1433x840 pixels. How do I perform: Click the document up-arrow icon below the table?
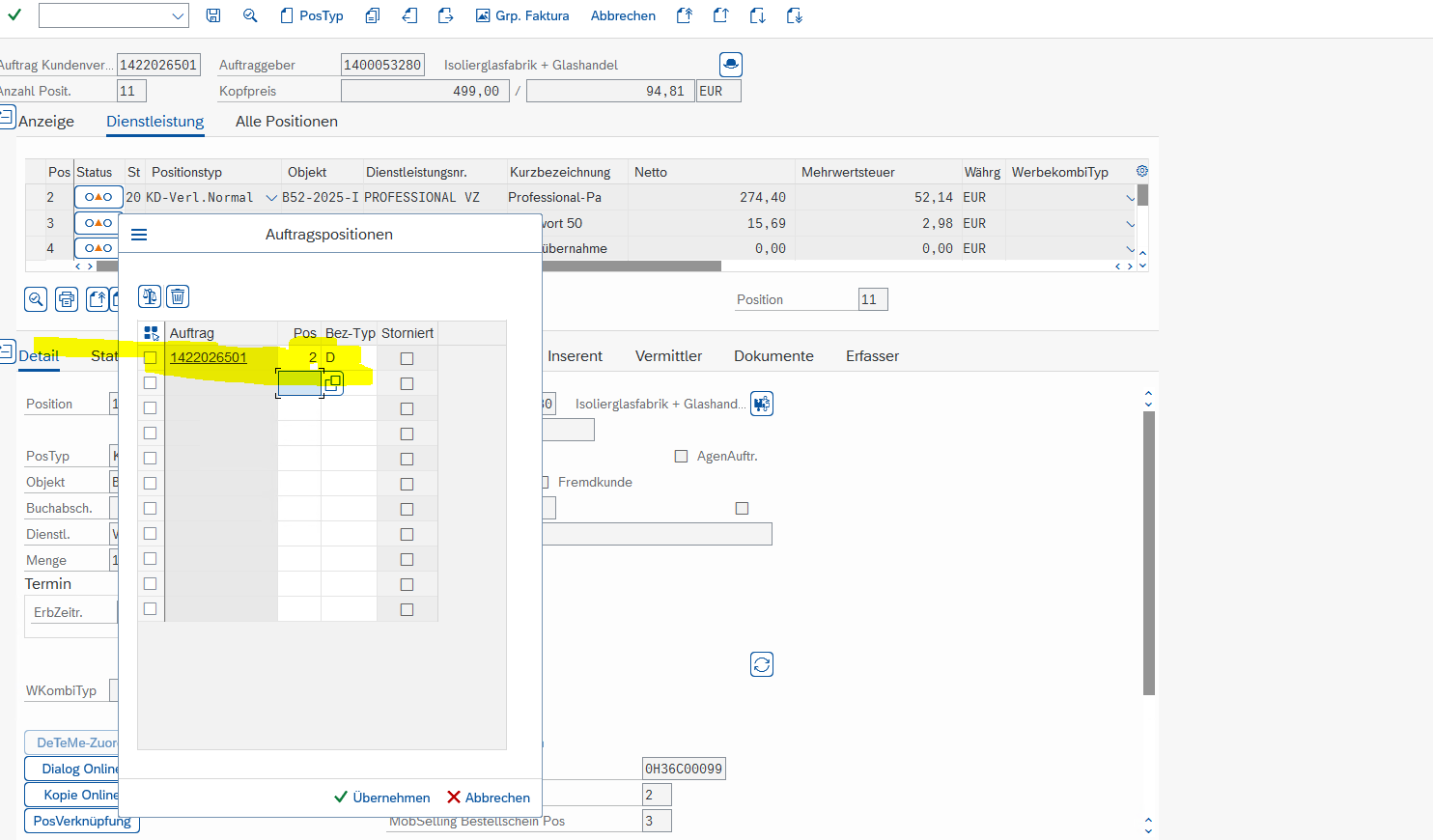click(x=98, y=299)
